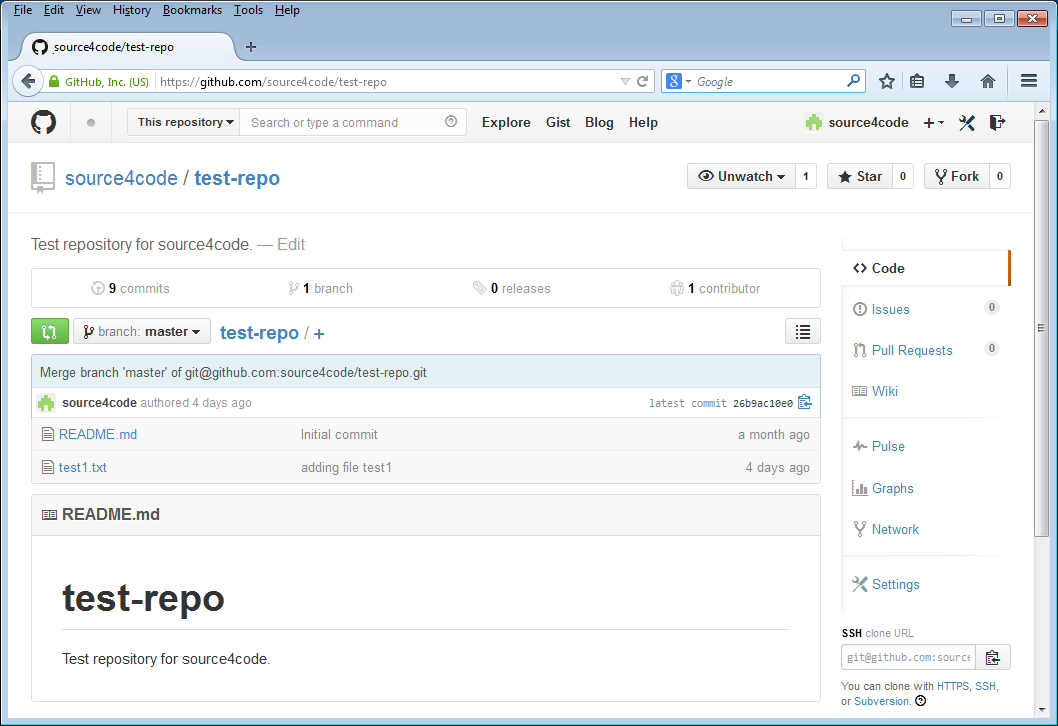Click the sign out icon in header
This screenshot has width=1058, height=726.
pyautogui.click(x=997, y=123)
